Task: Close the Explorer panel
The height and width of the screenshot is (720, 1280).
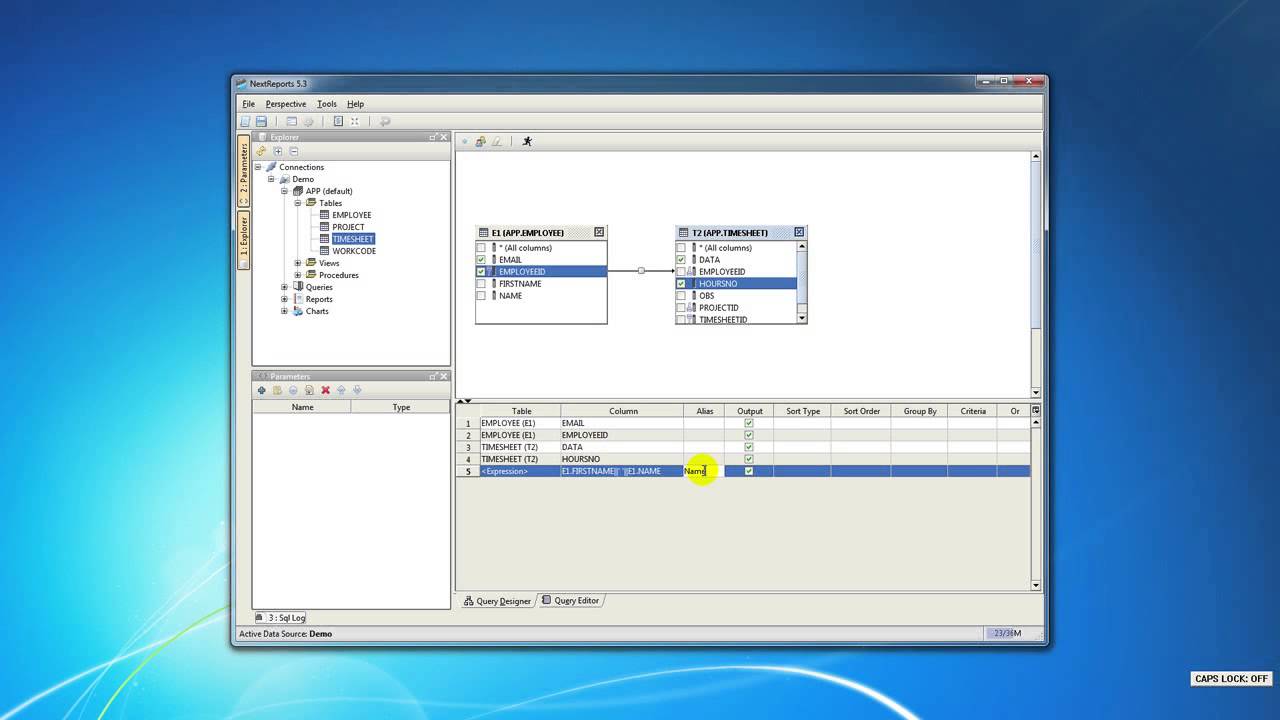Action: tap(444, 137)
